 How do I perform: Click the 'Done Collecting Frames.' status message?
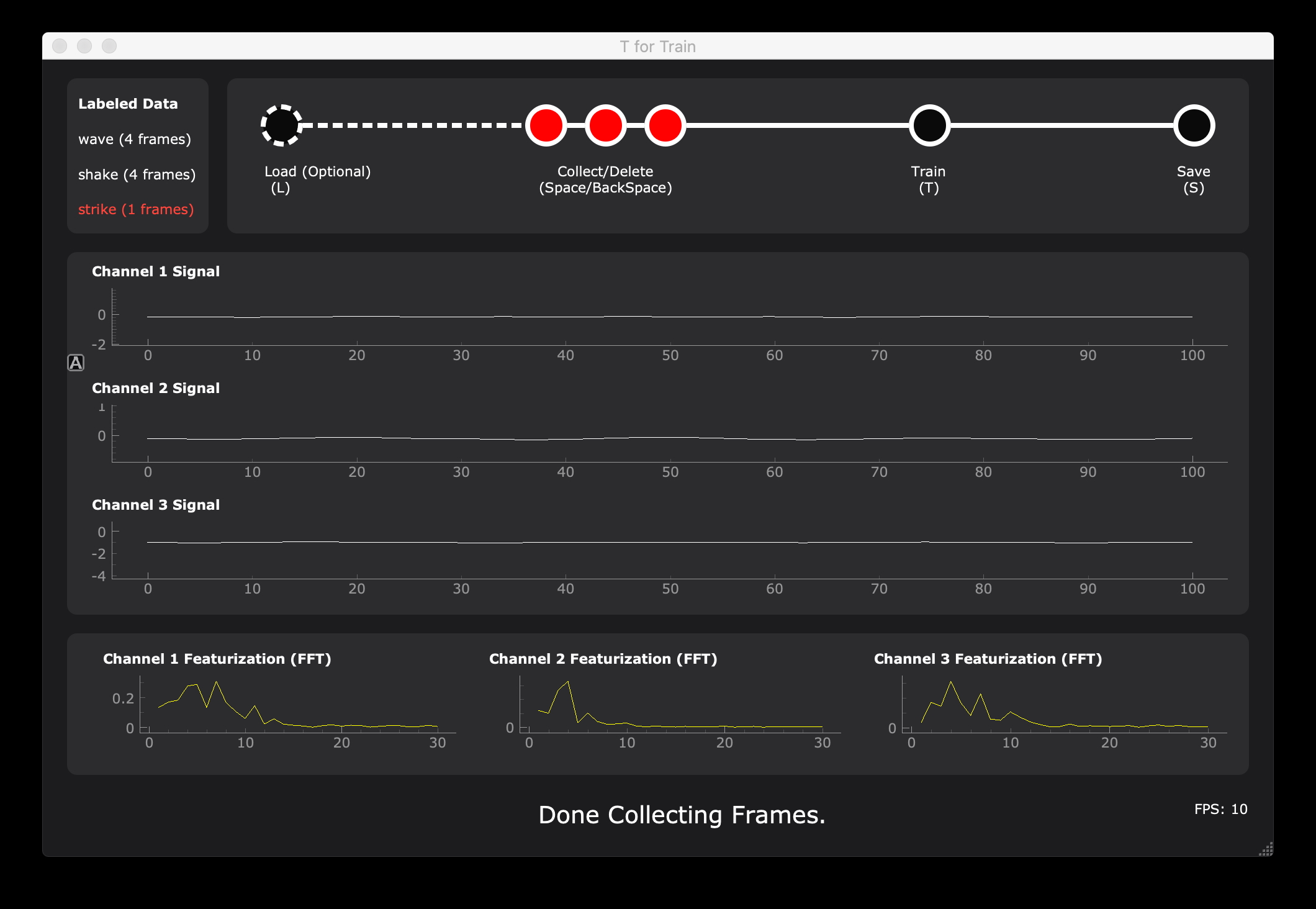click(682, 815)
